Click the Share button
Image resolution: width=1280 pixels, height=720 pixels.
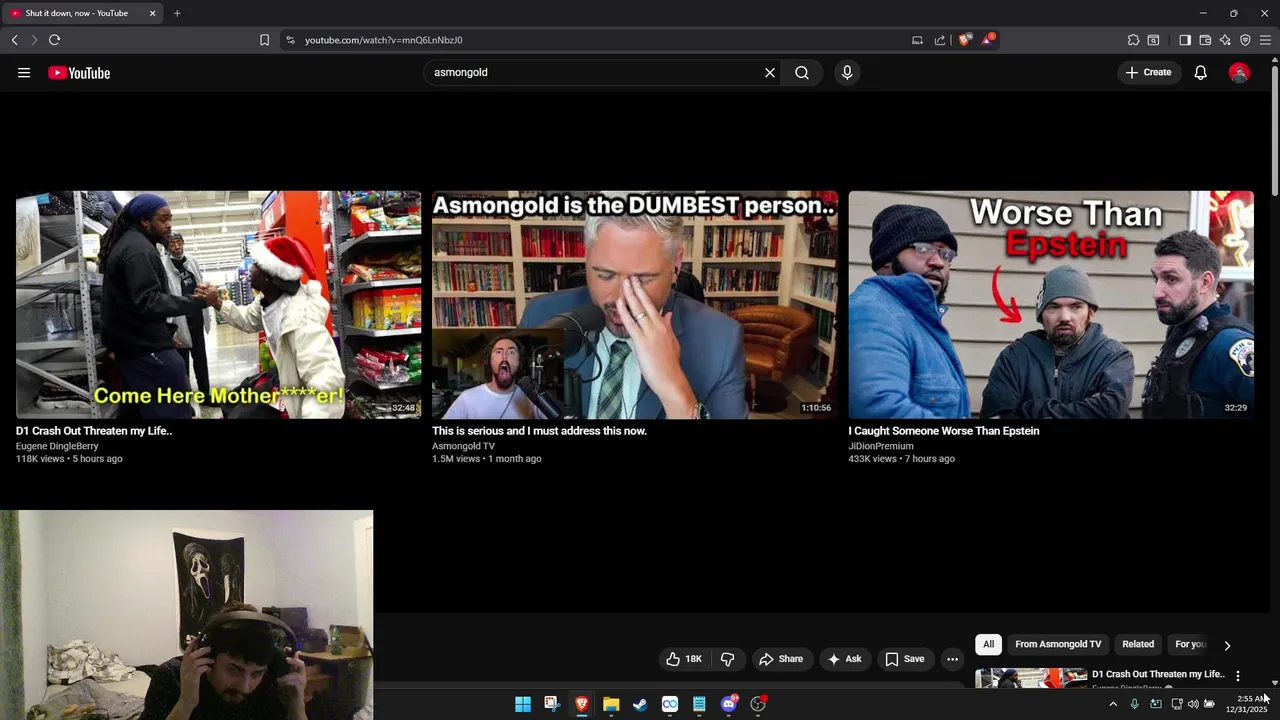(x=781, y=659)
